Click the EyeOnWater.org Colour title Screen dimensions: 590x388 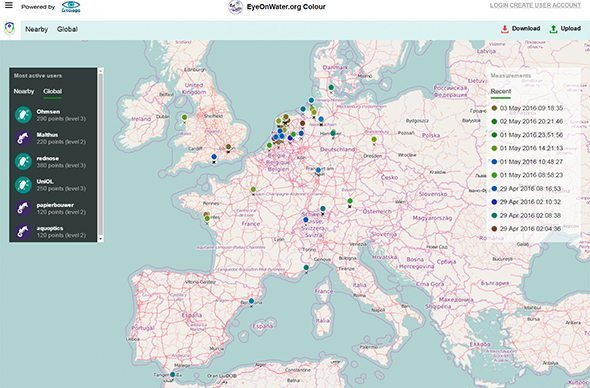pos(286,7)
